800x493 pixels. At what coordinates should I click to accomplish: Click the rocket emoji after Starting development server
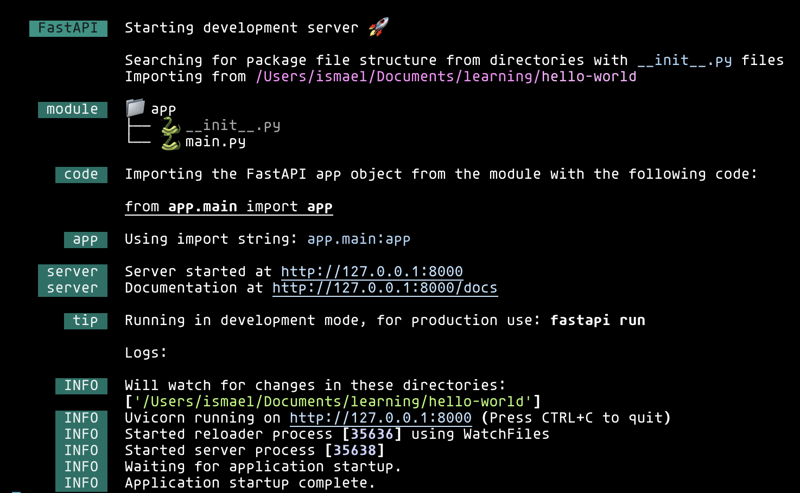click(378, 27)
